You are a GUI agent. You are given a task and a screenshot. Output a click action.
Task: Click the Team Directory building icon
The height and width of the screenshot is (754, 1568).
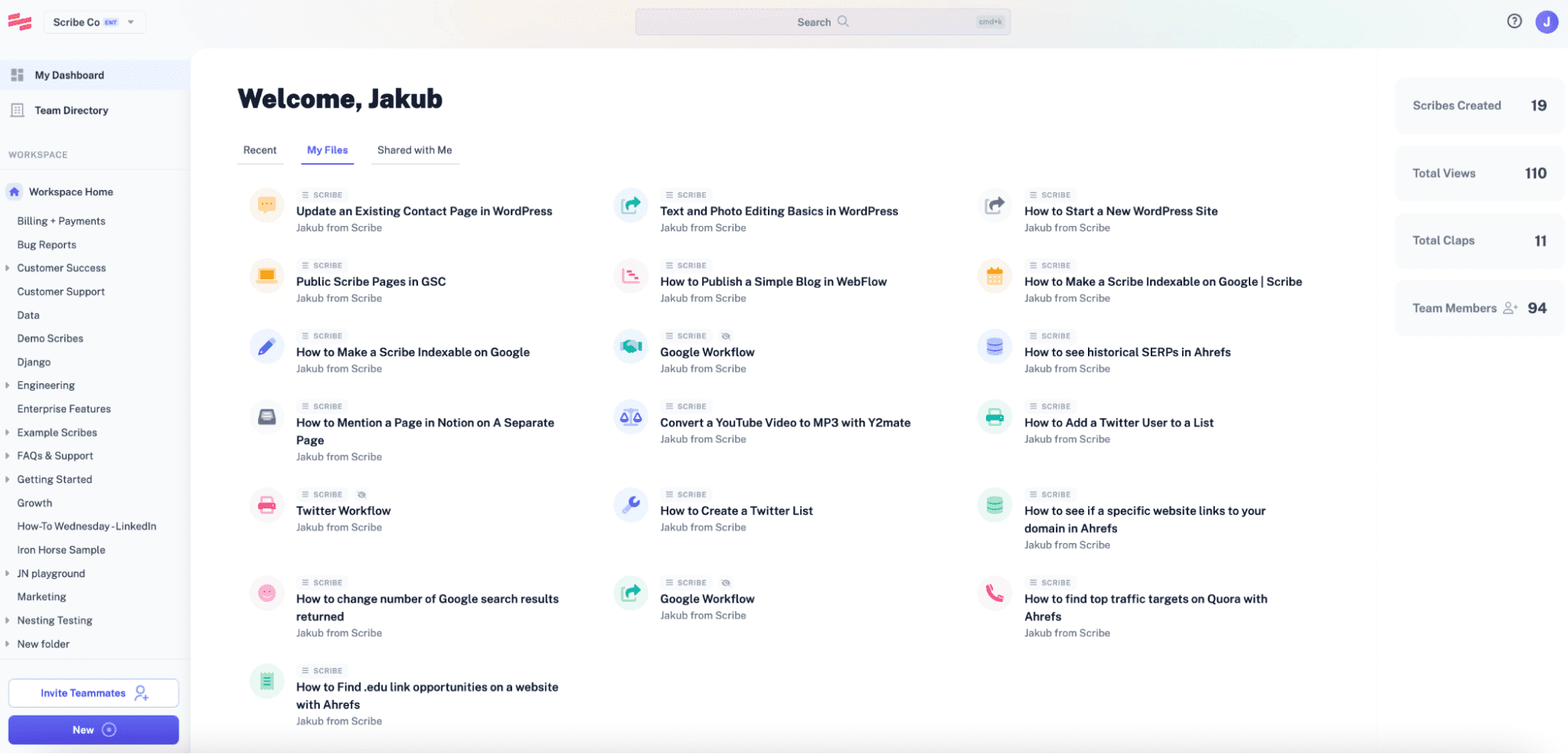tap(17, 111)
